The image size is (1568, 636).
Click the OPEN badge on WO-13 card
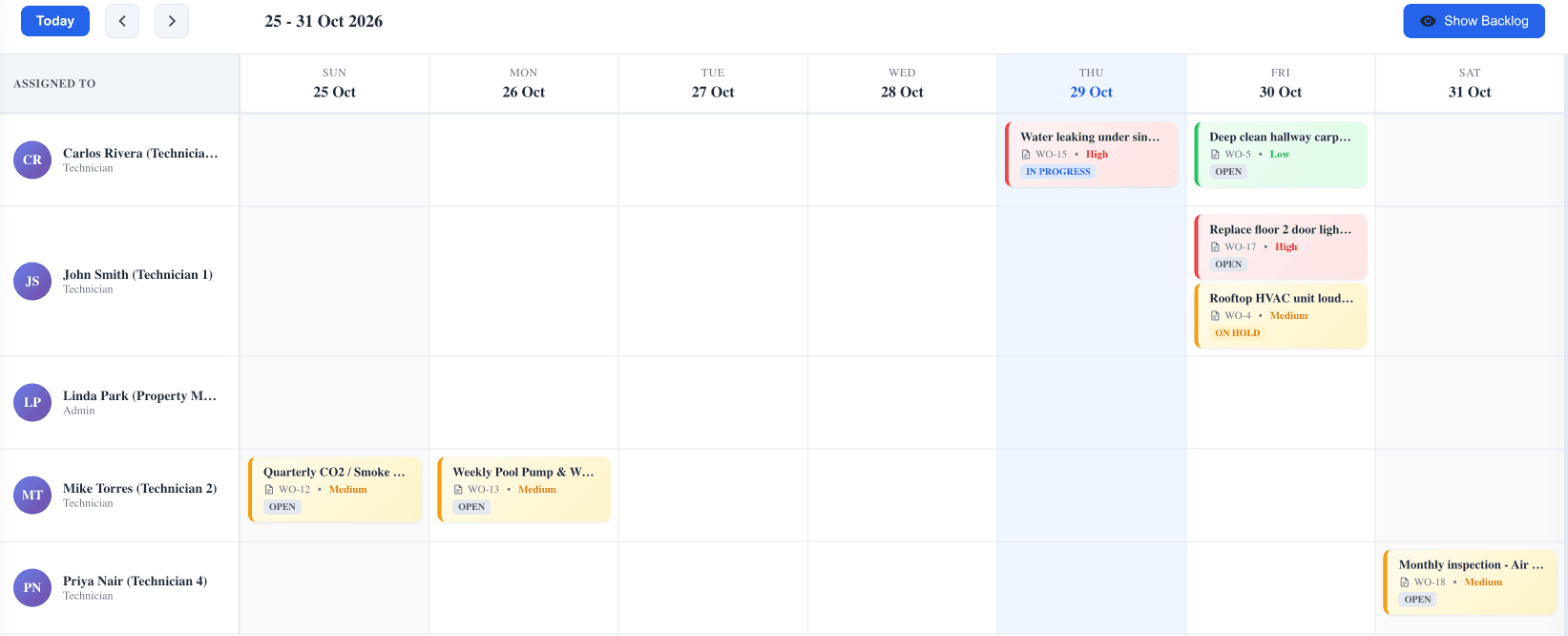[471, 507]
